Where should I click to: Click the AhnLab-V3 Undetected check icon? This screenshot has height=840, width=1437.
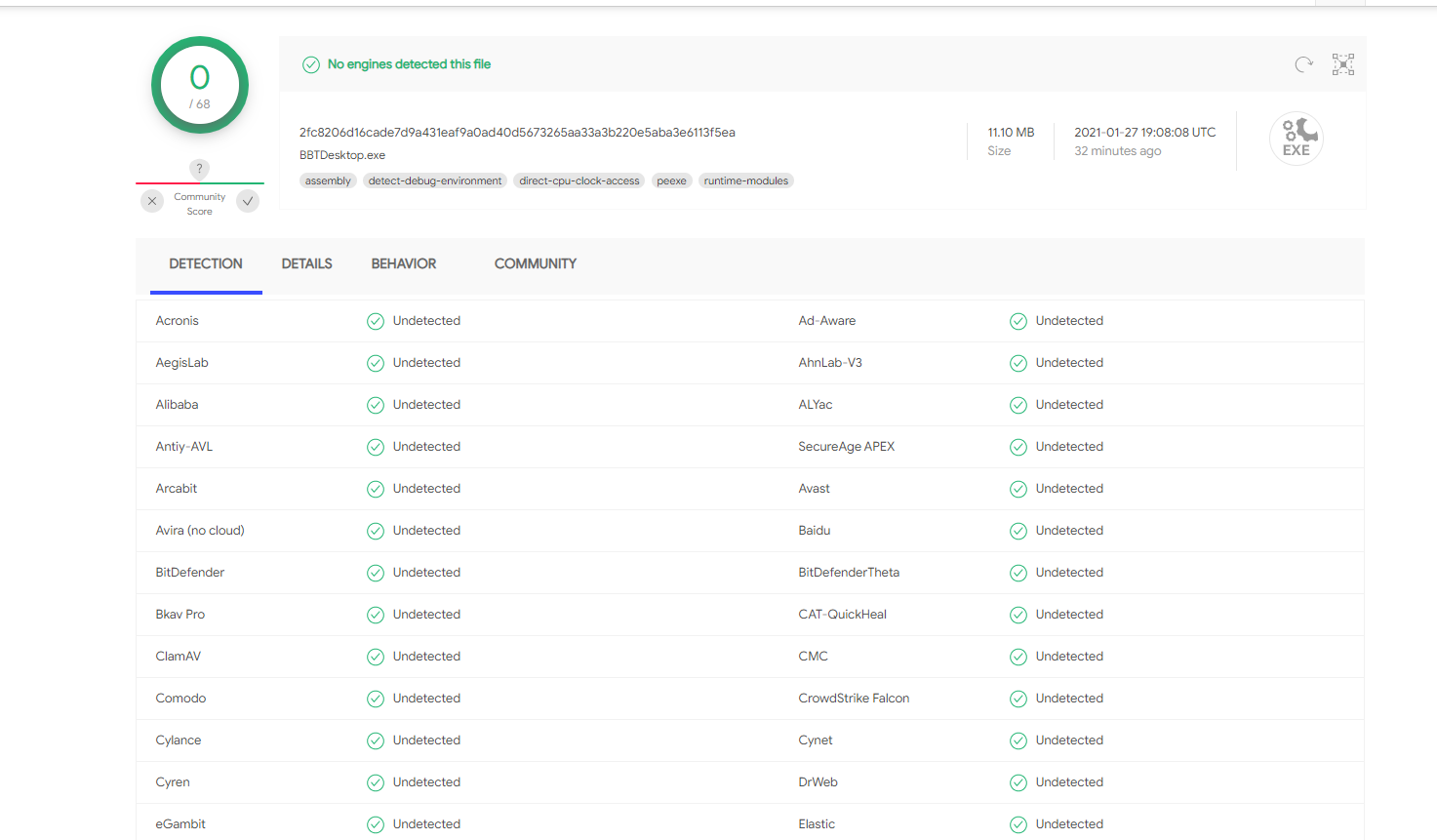[1018, 363]
